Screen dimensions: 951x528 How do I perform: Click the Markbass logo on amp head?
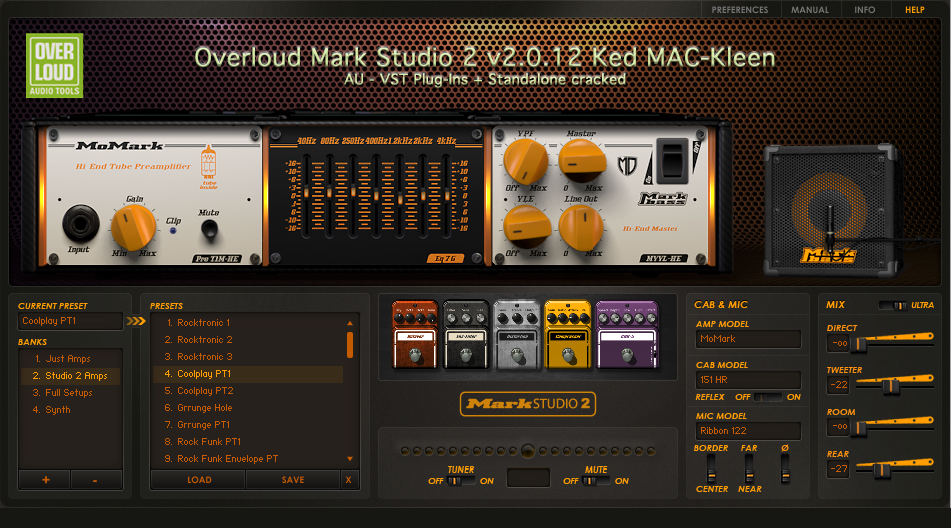[x=663, y=199]
